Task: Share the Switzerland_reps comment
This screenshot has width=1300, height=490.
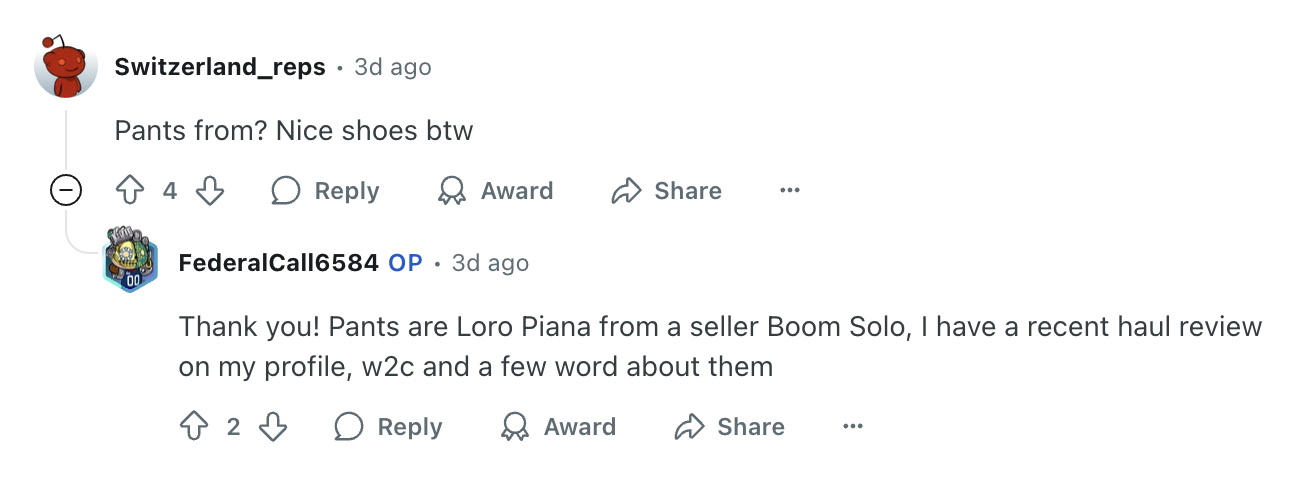Action: (x=667, y=191)
